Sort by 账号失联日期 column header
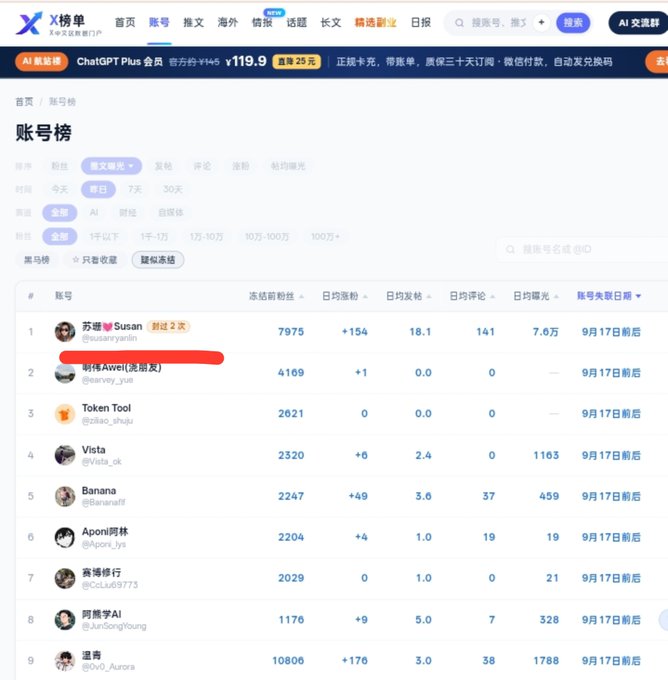The height and width of the screenshot is (680, 668). pyautogui.click(x=609, y=296)
